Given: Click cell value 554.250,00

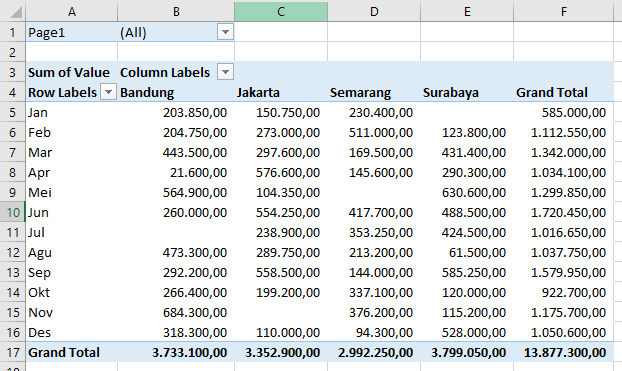Looking at the screenshot, I should point(288,212).
